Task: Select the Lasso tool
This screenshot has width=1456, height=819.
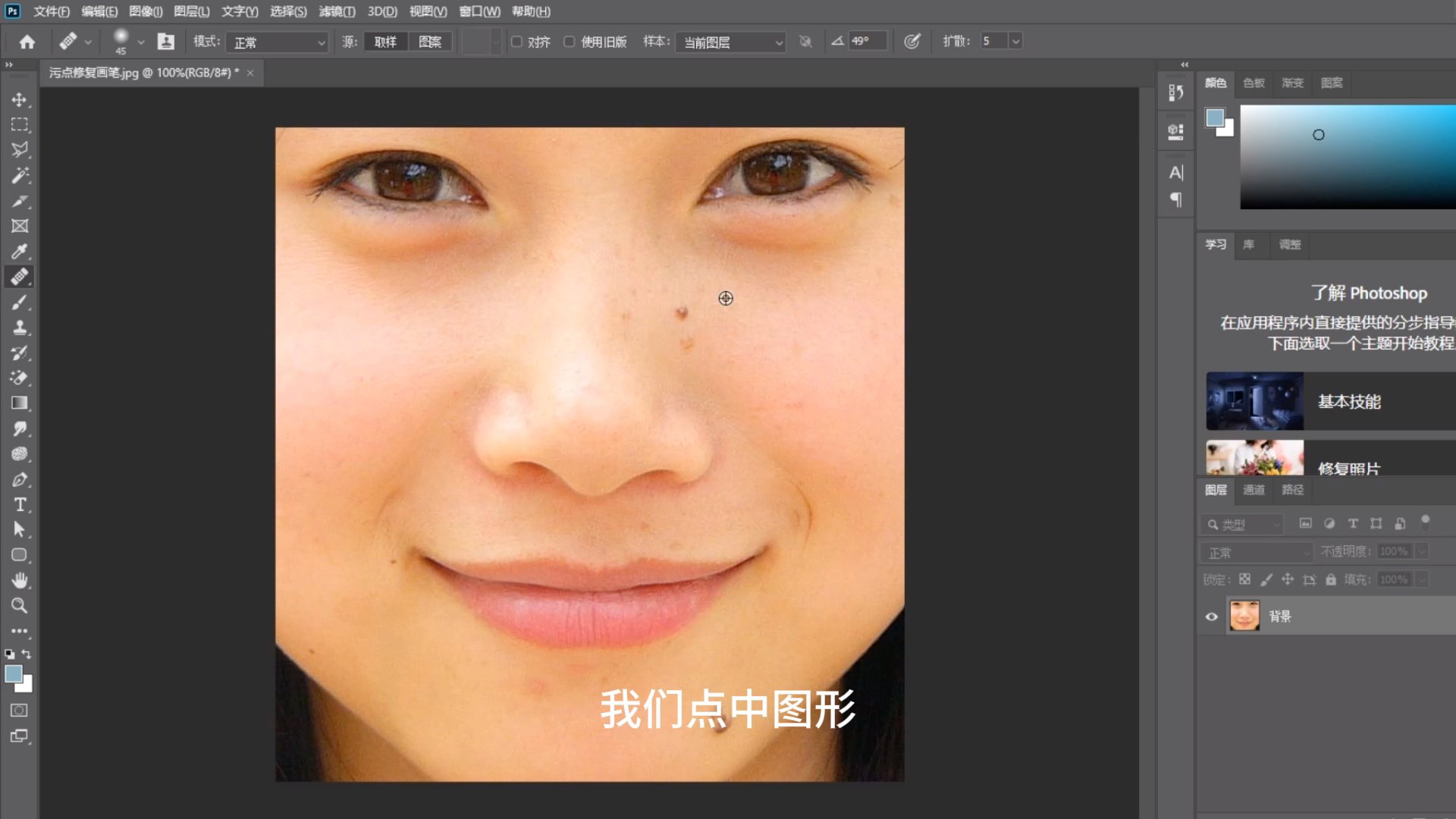Action: point(19,149)
